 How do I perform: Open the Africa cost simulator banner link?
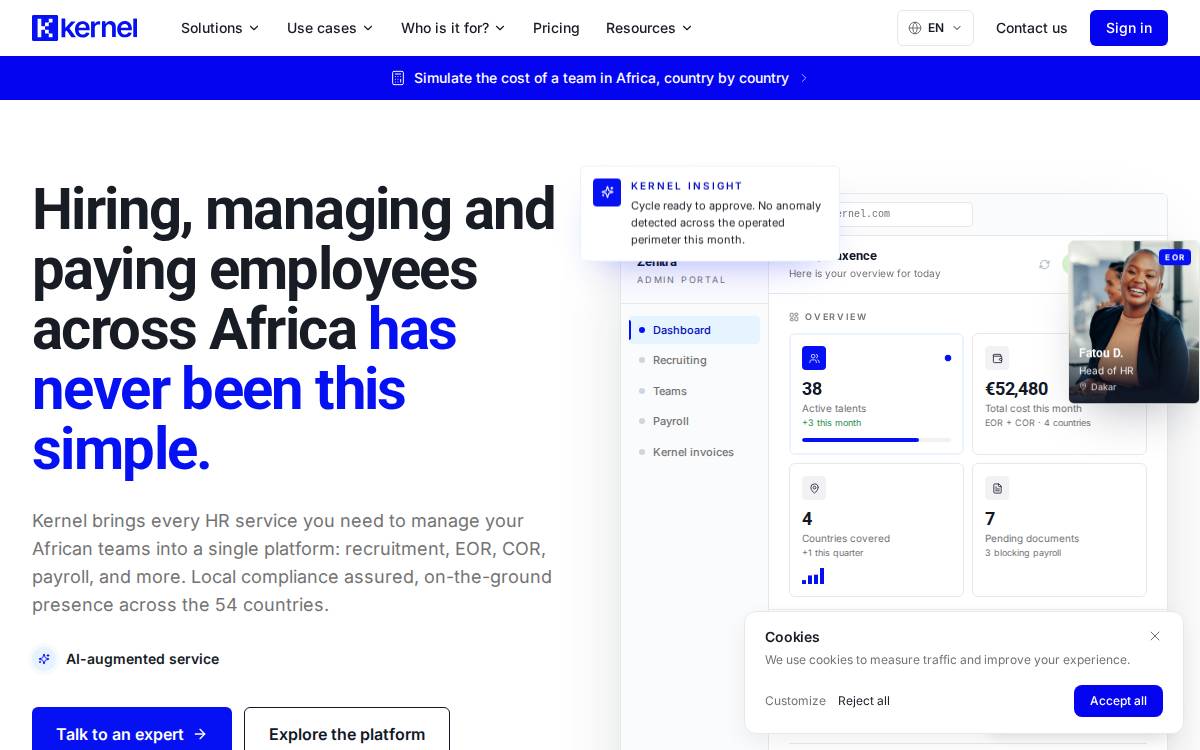point(600,78)
